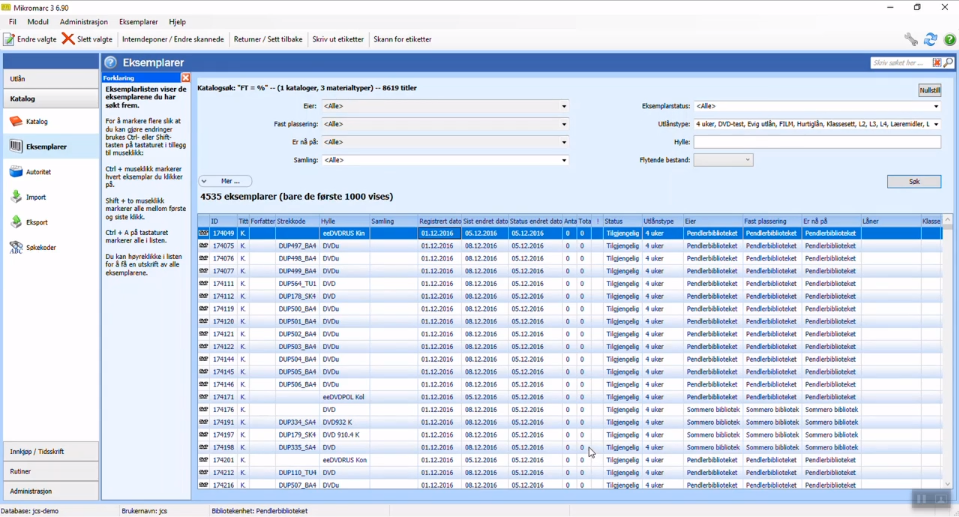Open the Administrasjon menu
This screenshot has height=517, width=959.
[x=84, y=21]
